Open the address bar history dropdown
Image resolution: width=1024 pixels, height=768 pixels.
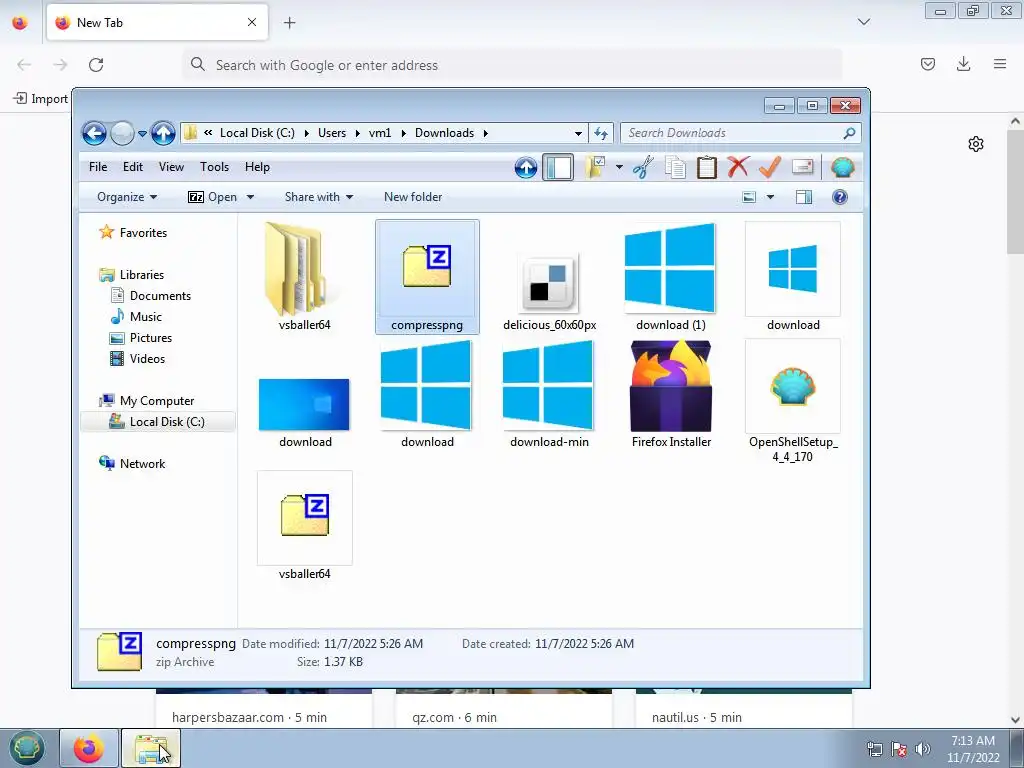click(578, 133)
